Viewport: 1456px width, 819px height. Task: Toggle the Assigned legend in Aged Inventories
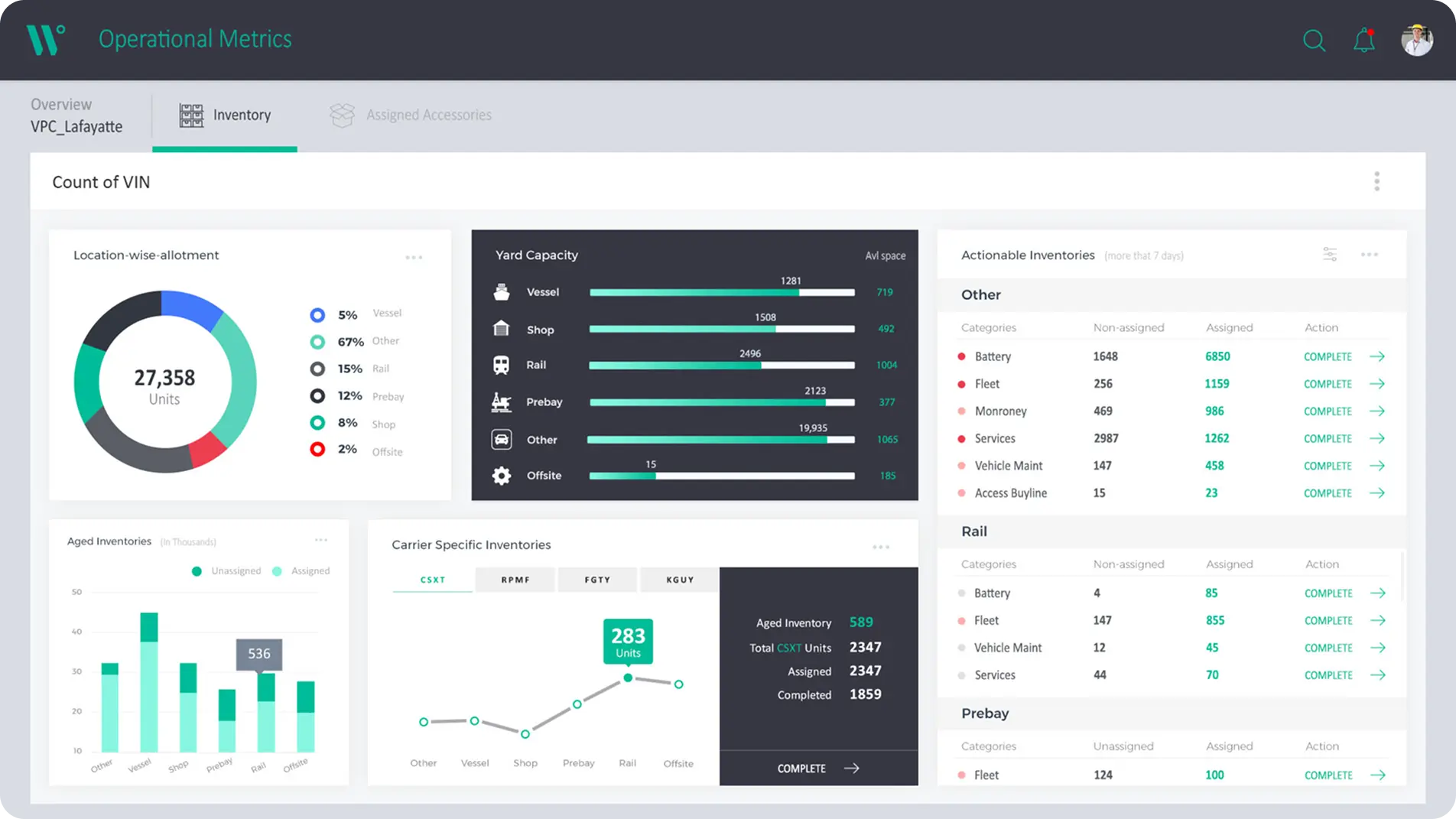[x=300, y=570]
